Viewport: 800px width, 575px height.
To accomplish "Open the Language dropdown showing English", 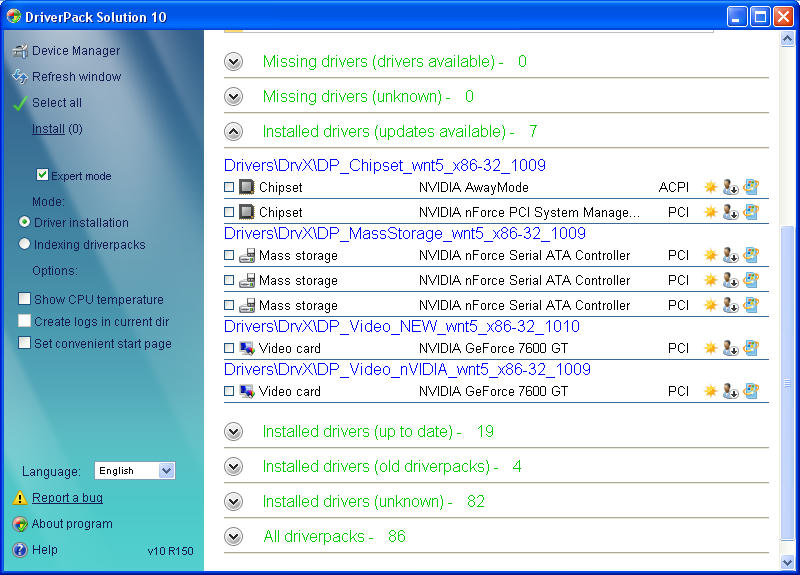I will click(x=135, y=470).
